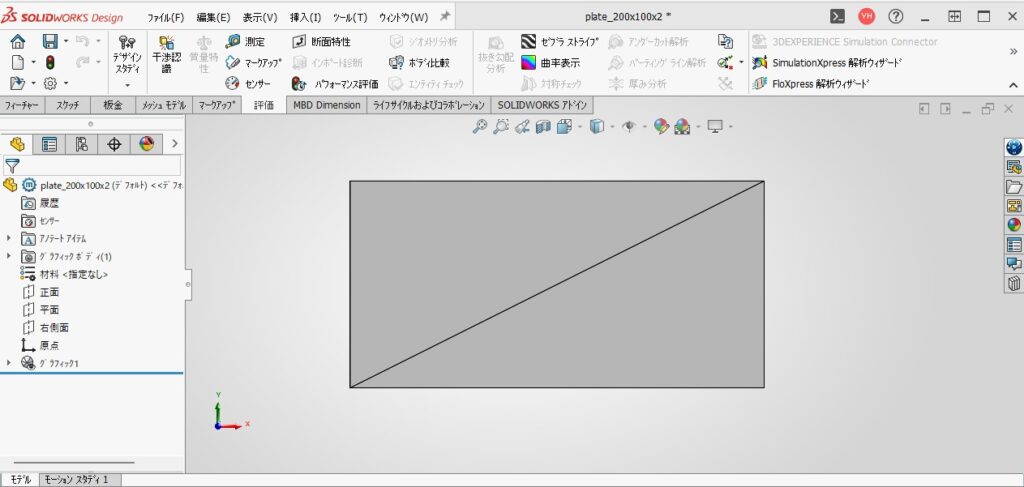
Task: Click the rebuild traffic light icon
Action: pos(49,63)
